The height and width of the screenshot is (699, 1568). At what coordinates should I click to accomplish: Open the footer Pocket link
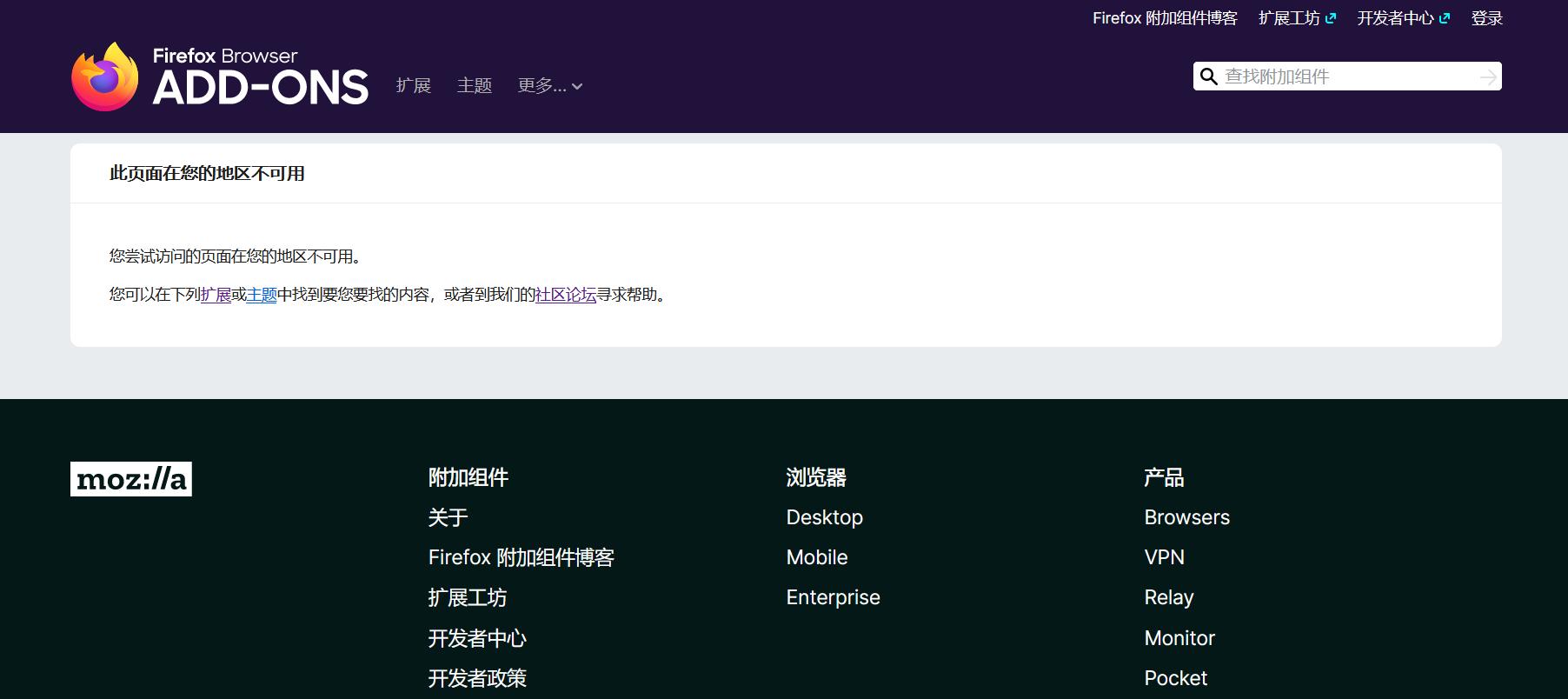click(x=1176, y=678)
